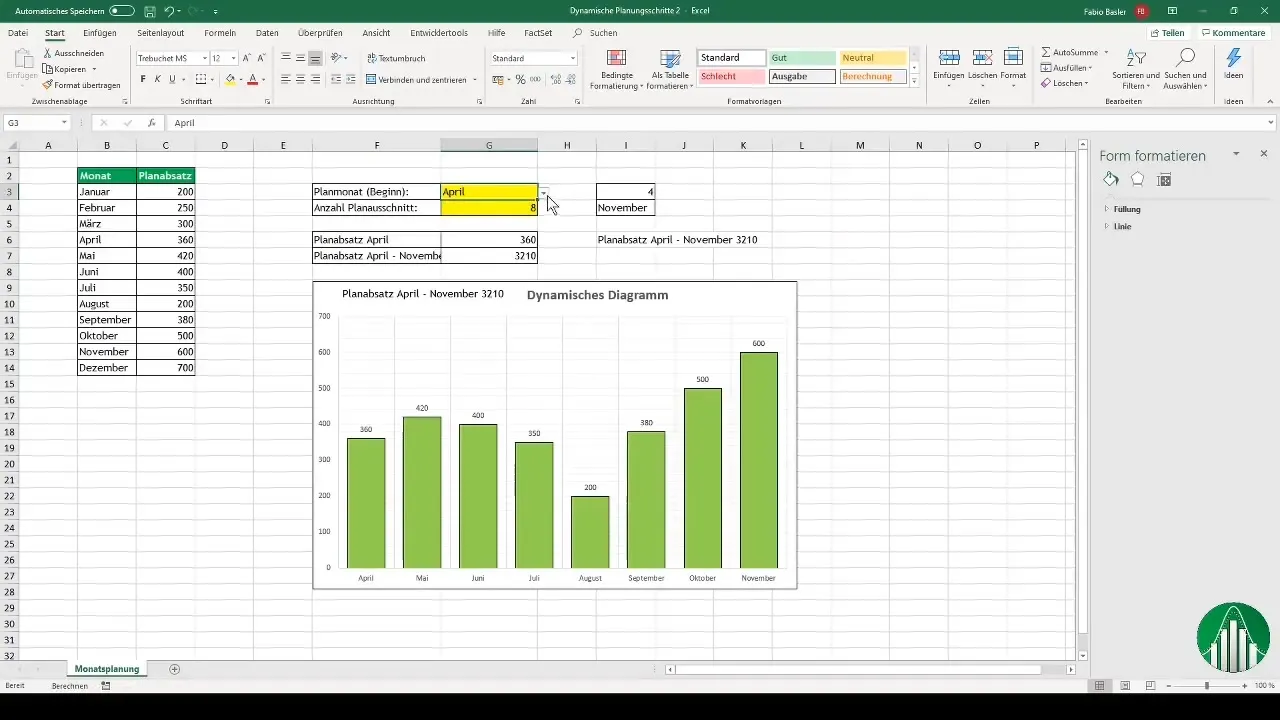
Task: Click Ausschneiden scissors icon
Action: [48, 53]
